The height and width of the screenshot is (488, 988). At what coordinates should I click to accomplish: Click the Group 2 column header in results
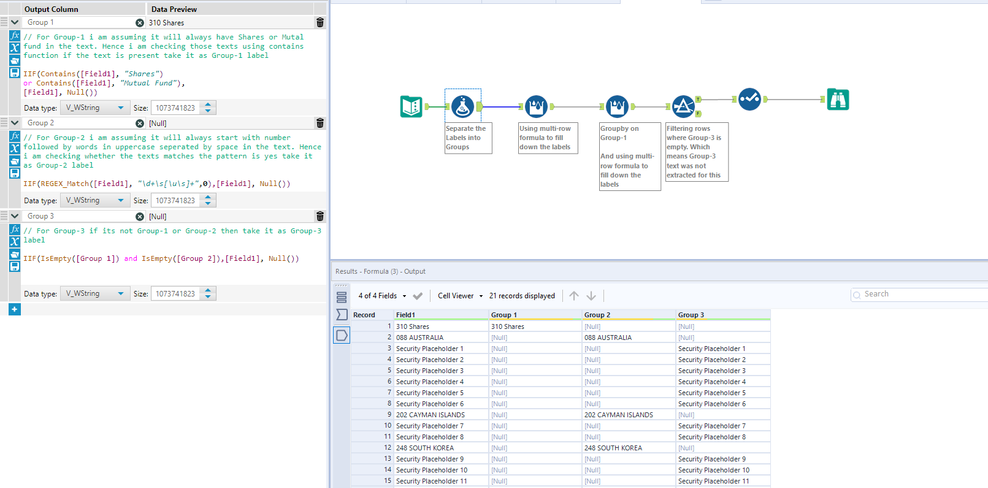point(598,314)
